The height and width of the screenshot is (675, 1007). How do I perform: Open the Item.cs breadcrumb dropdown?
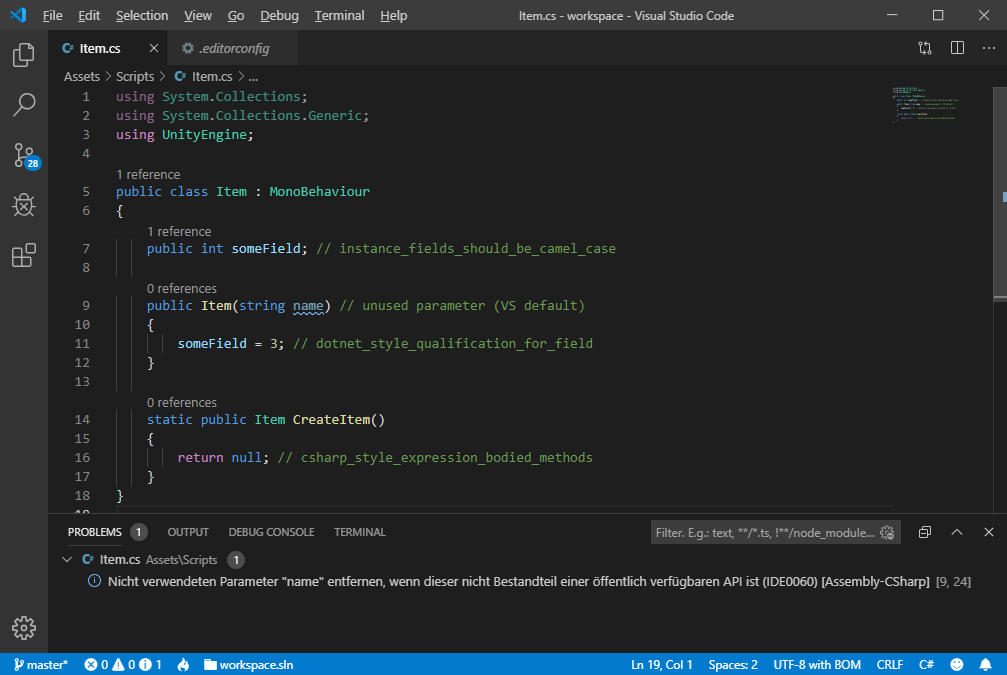[x=212, y=76]
